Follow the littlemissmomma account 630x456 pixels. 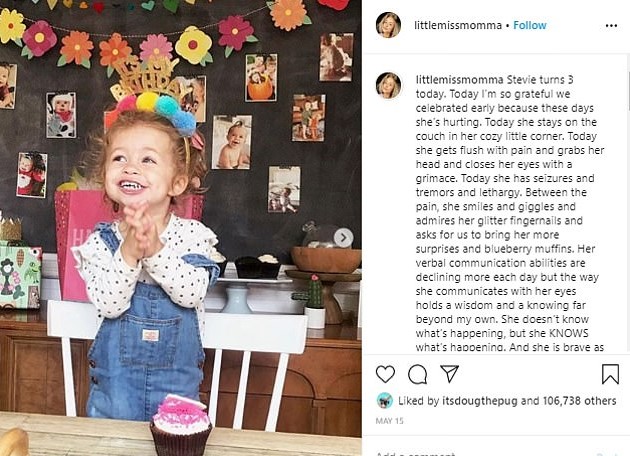[530, 25]
